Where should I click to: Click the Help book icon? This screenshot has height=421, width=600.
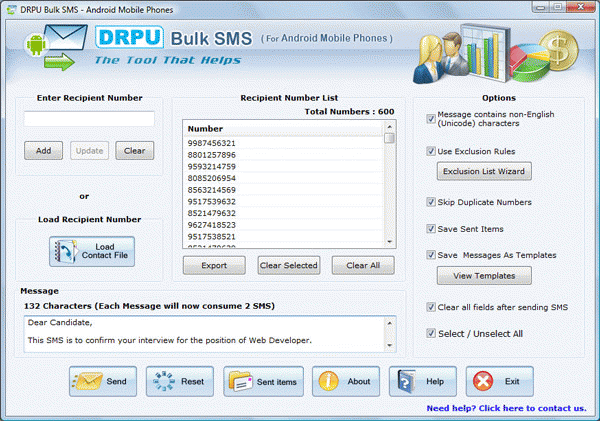(406, 381)
